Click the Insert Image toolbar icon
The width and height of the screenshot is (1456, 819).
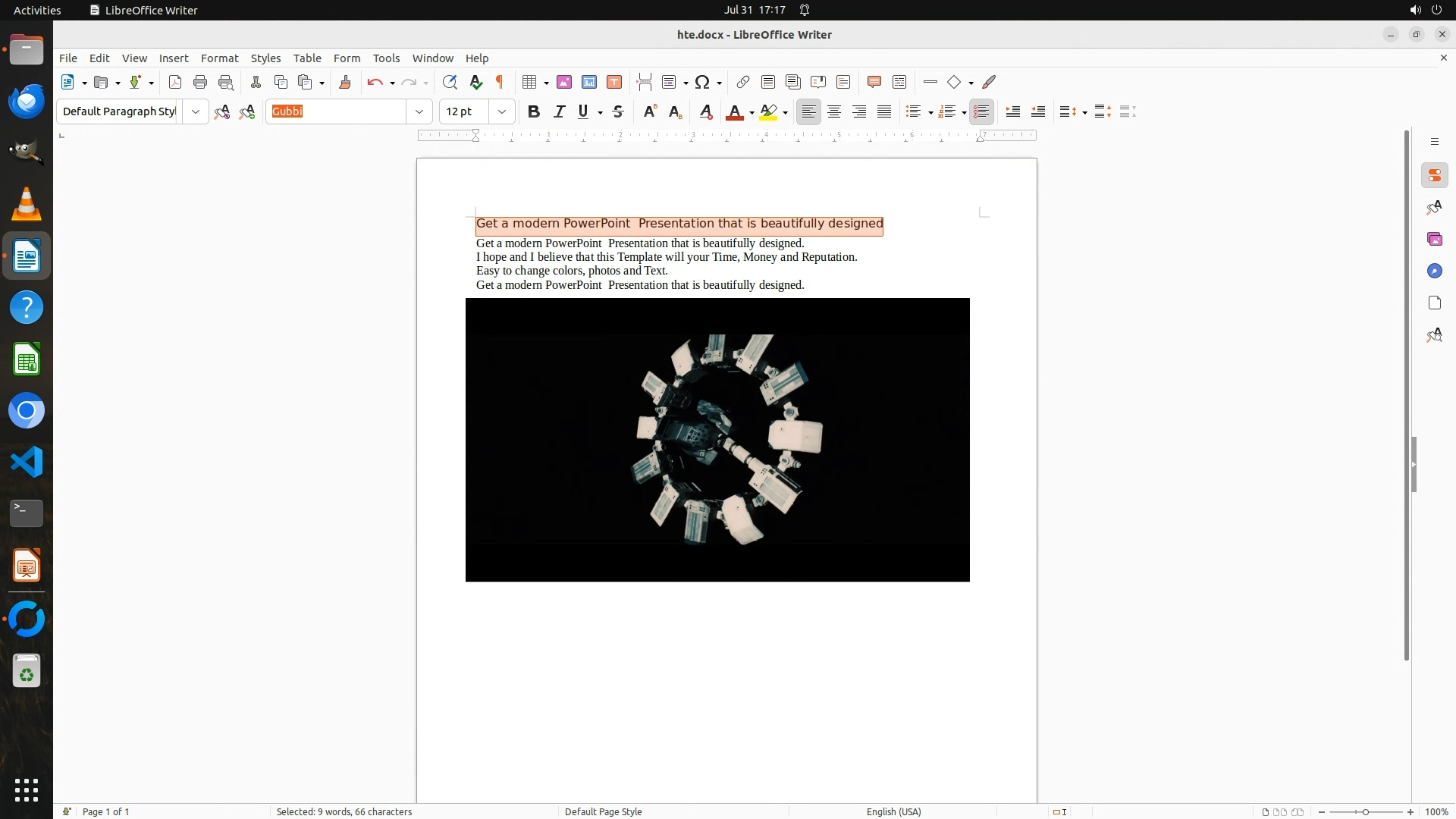point(563,82)
